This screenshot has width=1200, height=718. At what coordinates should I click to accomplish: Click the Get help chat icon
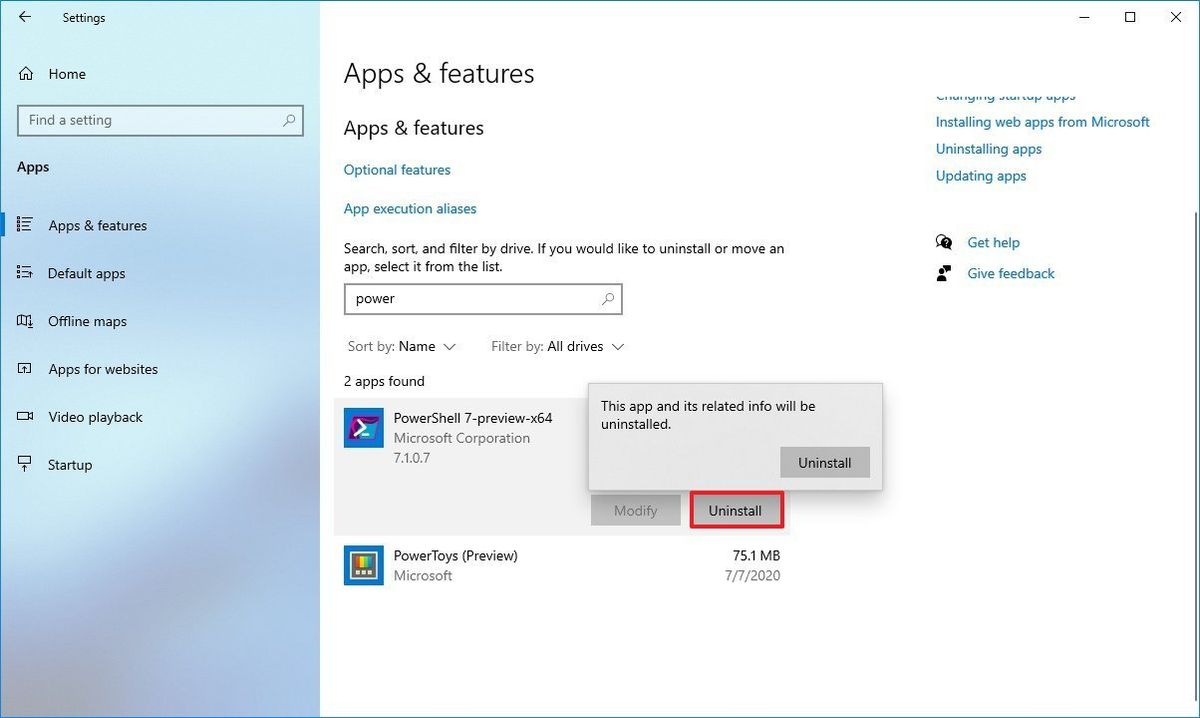pos(944,243)
